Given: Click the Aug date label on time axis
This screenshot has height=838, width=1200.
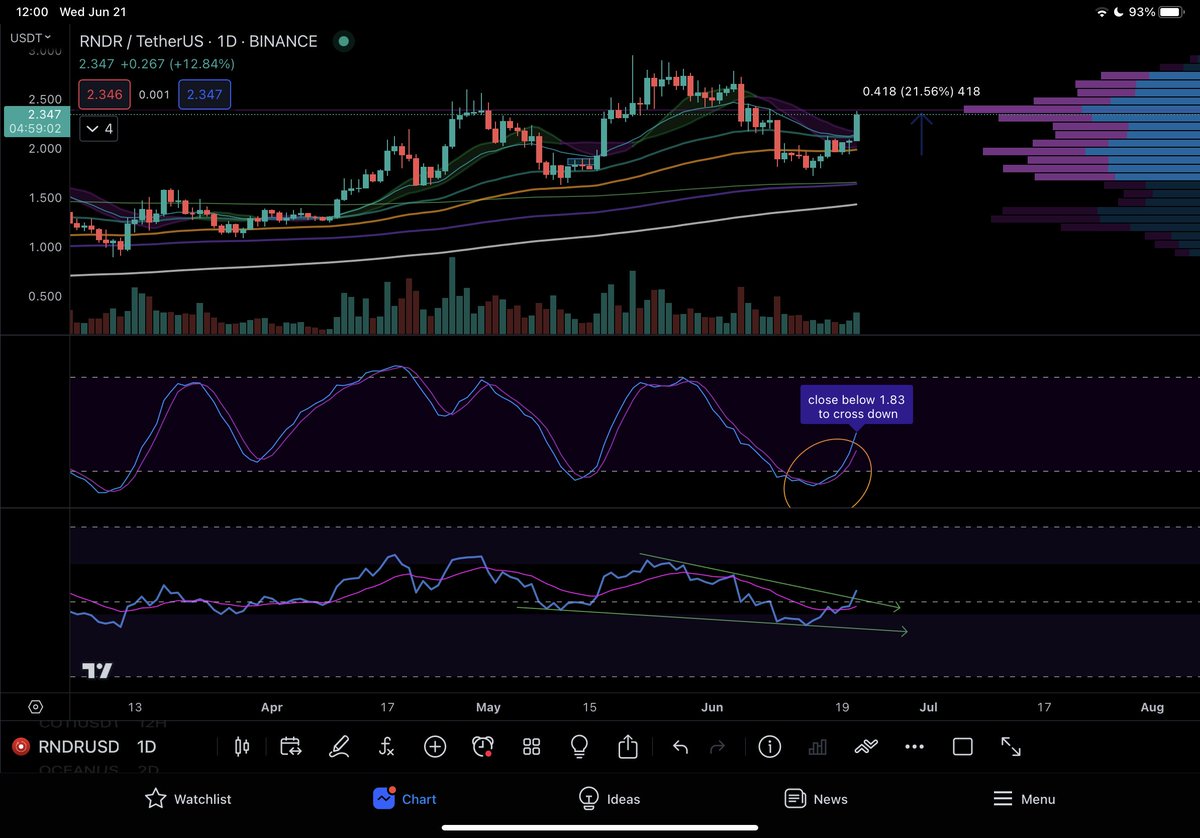Looking at the screenshot, I should [x=1152, y=707].
